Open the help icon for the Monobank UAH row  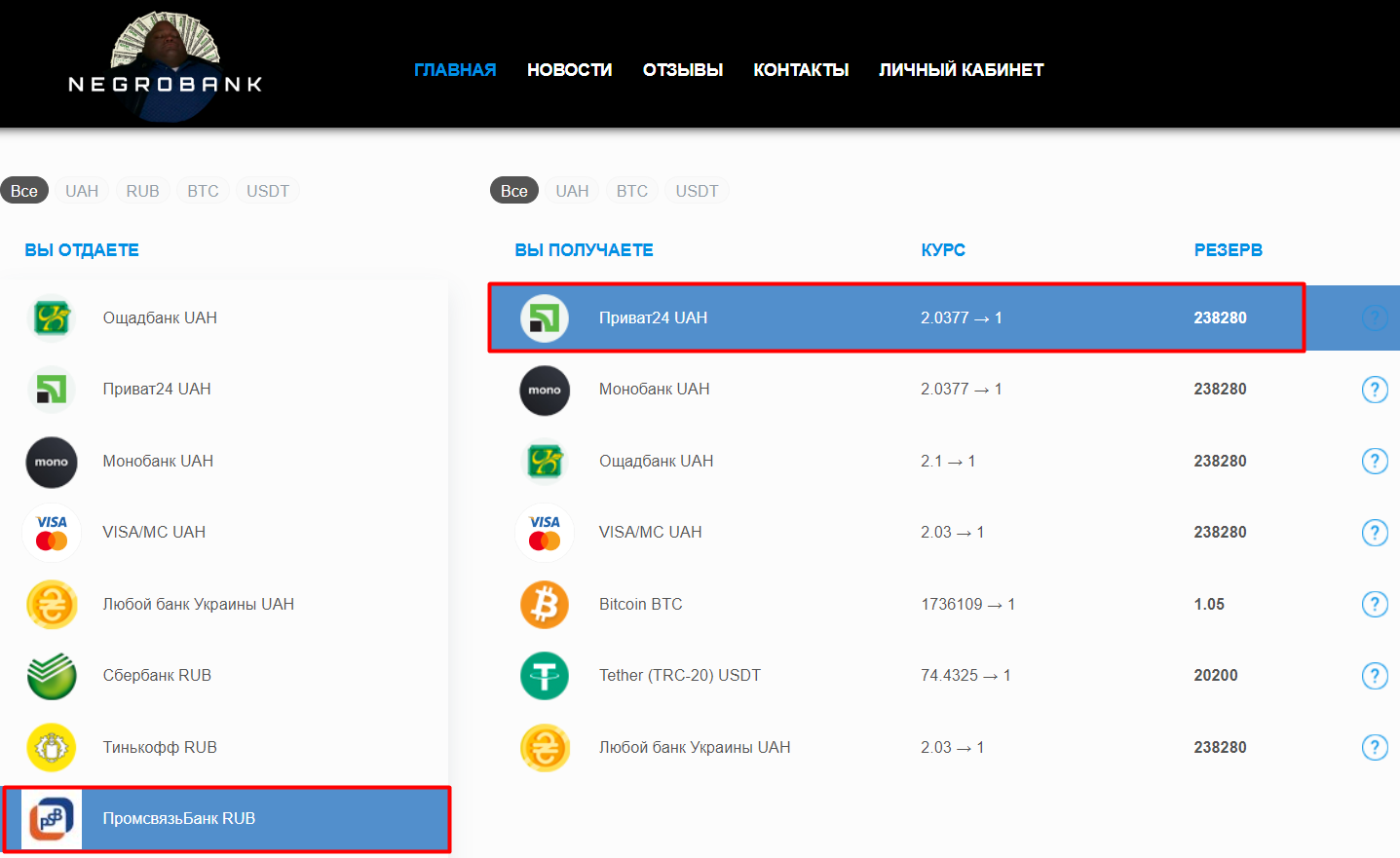pos(1375,390)
